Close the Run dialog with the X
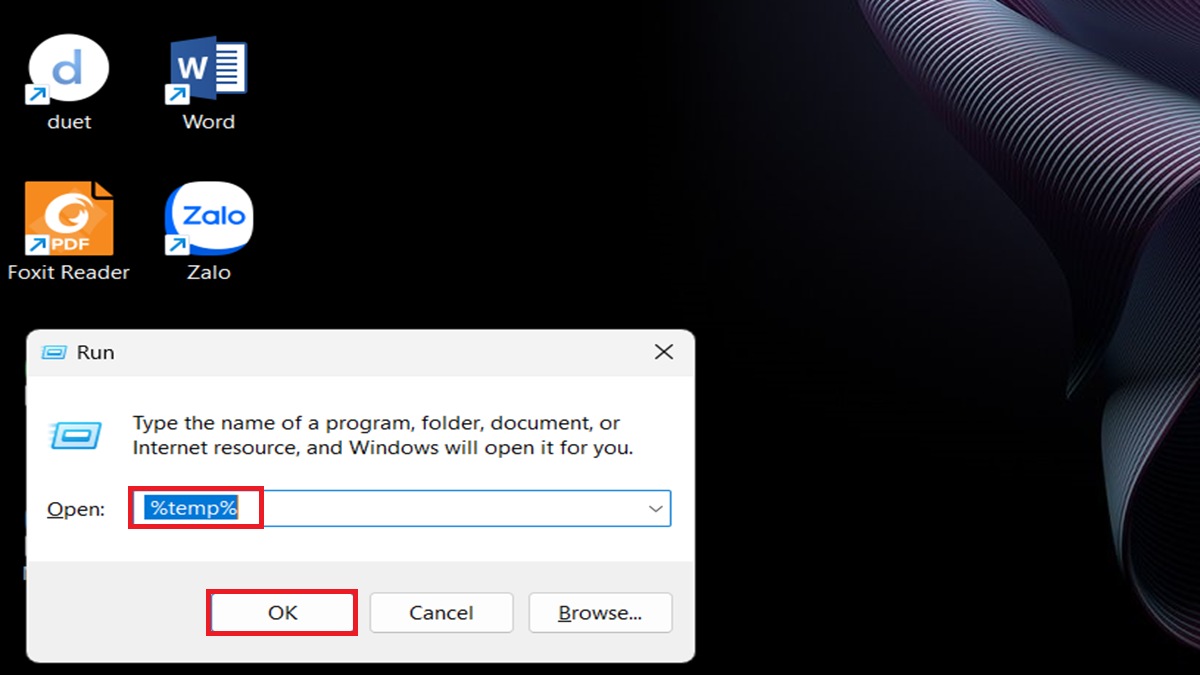 pyautogui.click(x=663, y=352)
